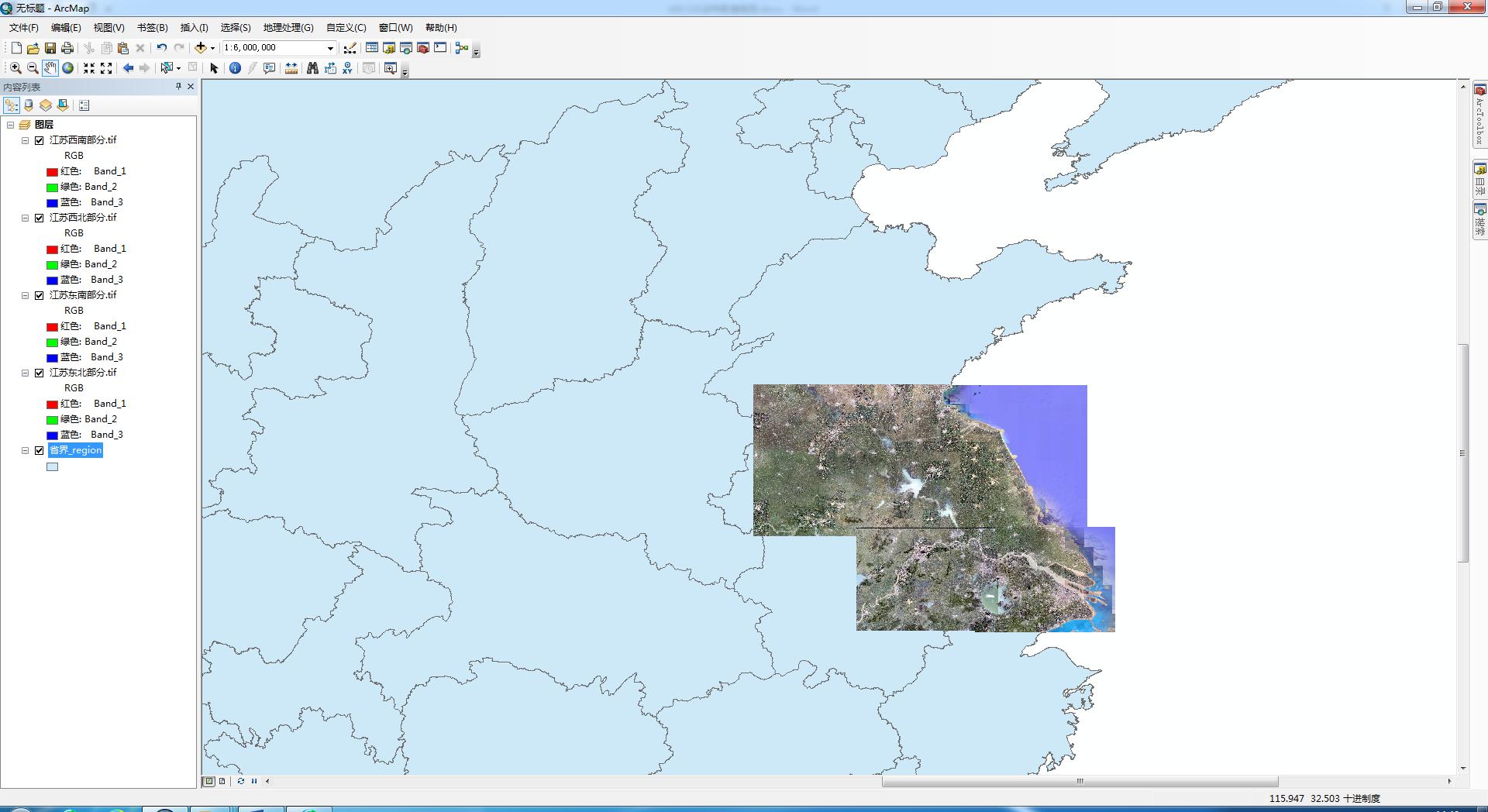Image resolution: width=1488 pixels, height=812 pixels.
Task: Activate the Pan hand tool
Action: coord(50,68)
